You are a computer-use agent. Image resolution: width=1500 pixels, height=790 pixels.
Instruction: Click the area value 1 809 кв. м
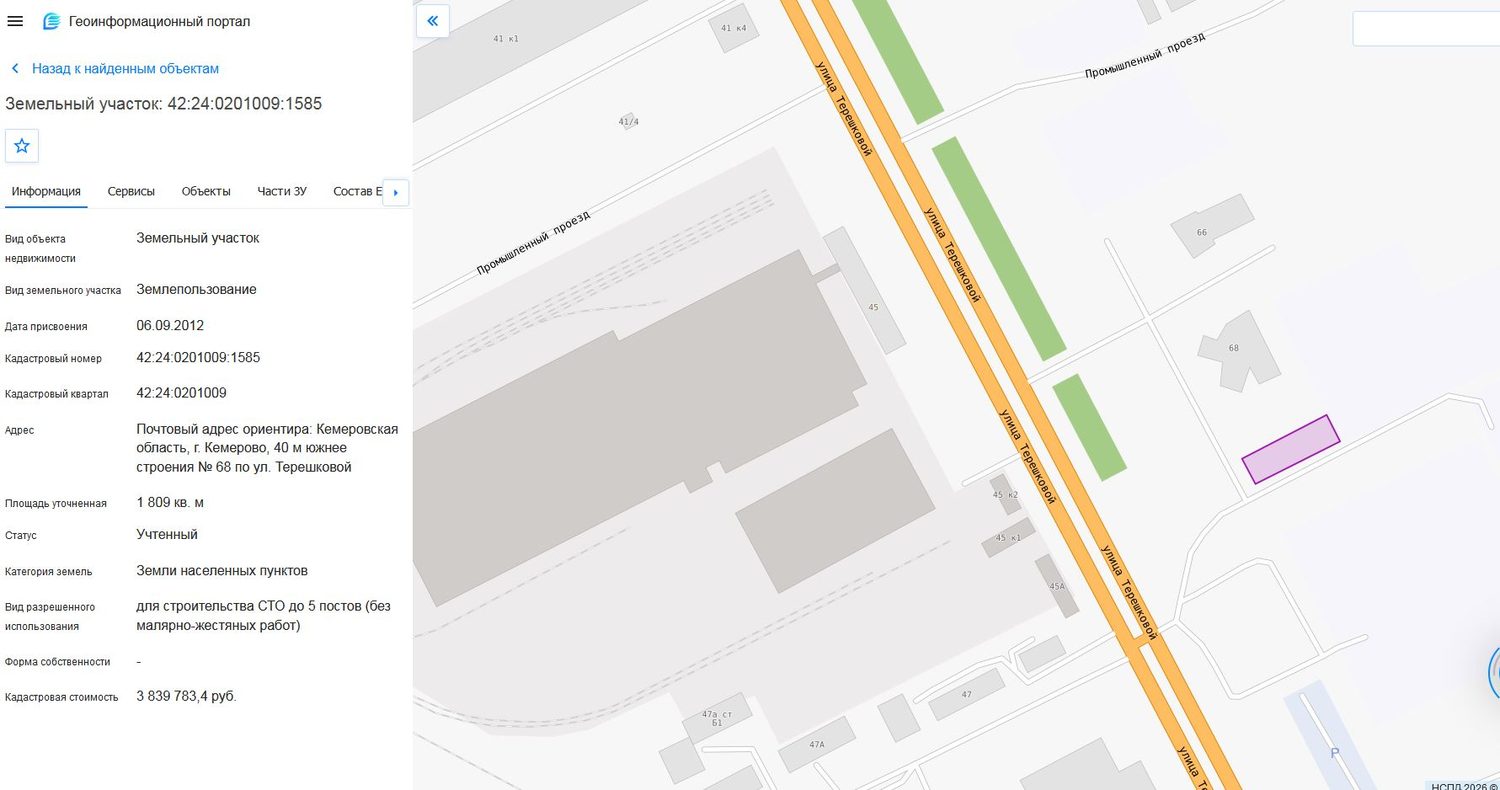(x=170, y=503)
